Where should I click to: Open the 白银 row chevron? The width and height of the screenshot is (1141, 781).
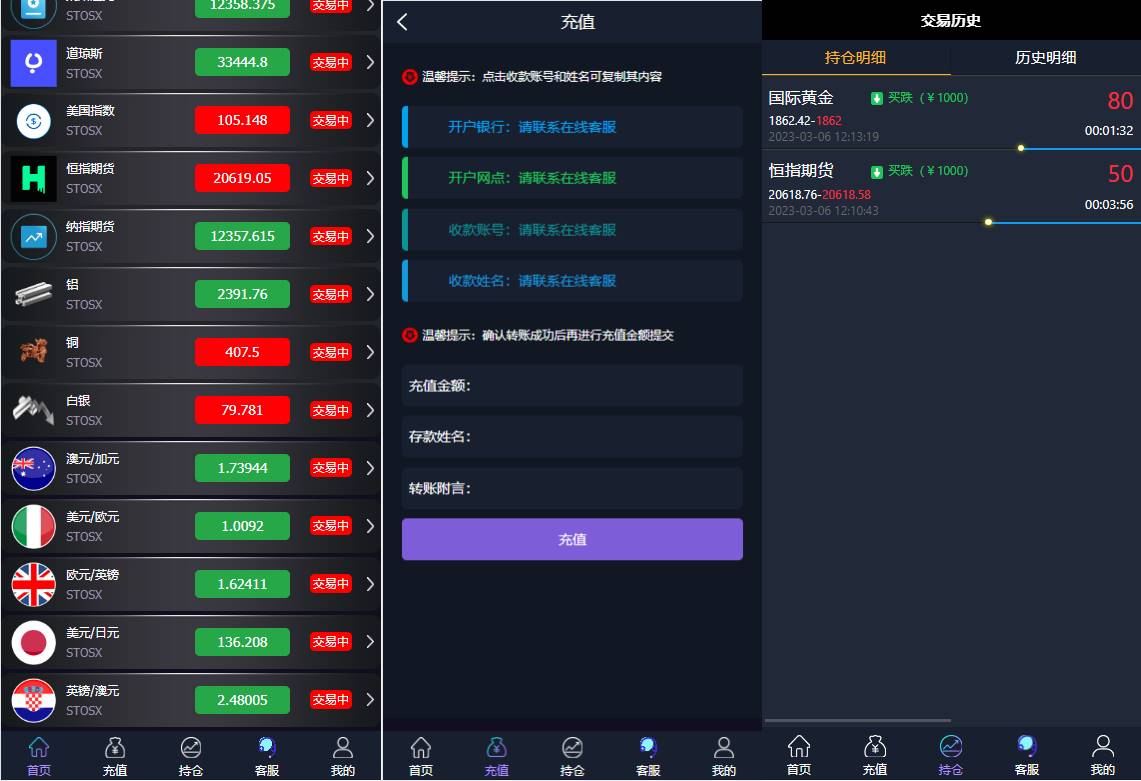[x=369, y=410]
